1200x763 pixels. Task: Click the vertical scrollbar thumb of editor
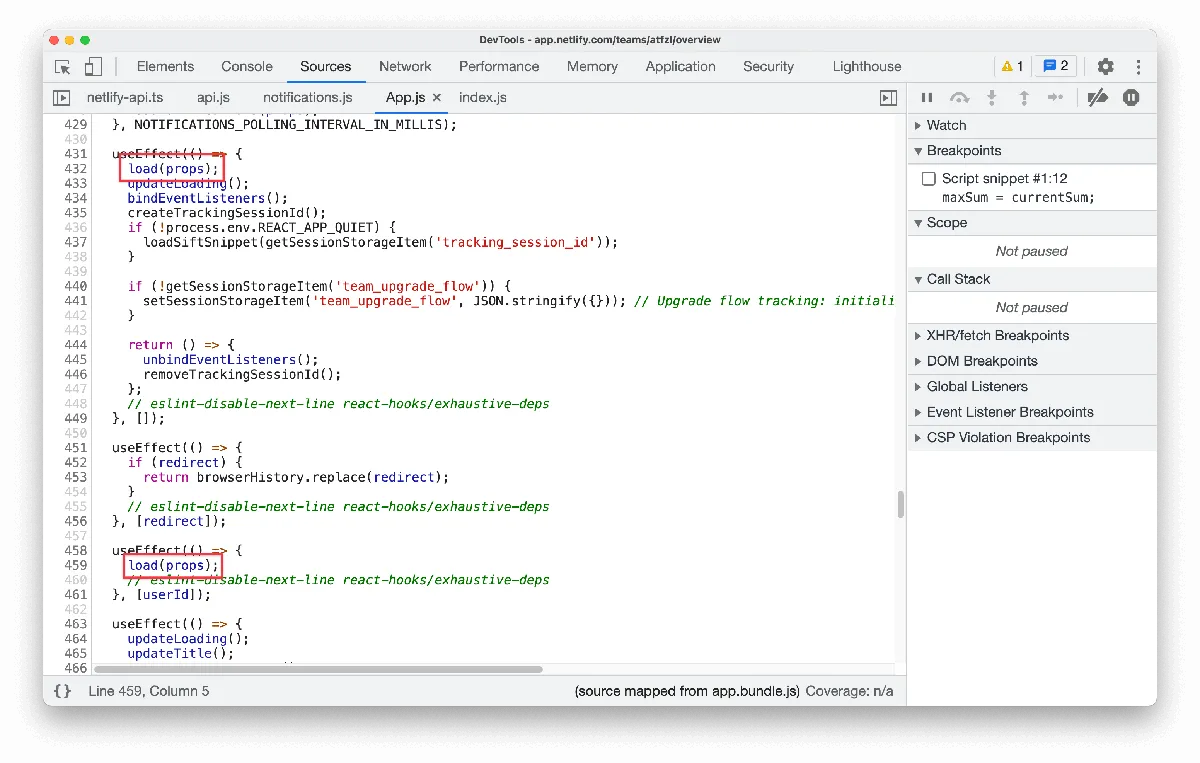coord(900,505)
